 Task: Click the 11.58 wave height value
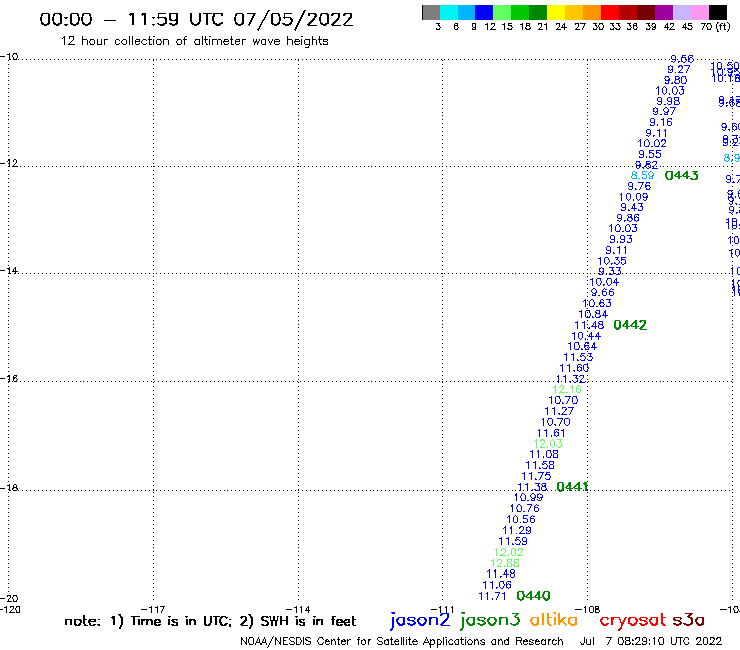pos(540,465)
